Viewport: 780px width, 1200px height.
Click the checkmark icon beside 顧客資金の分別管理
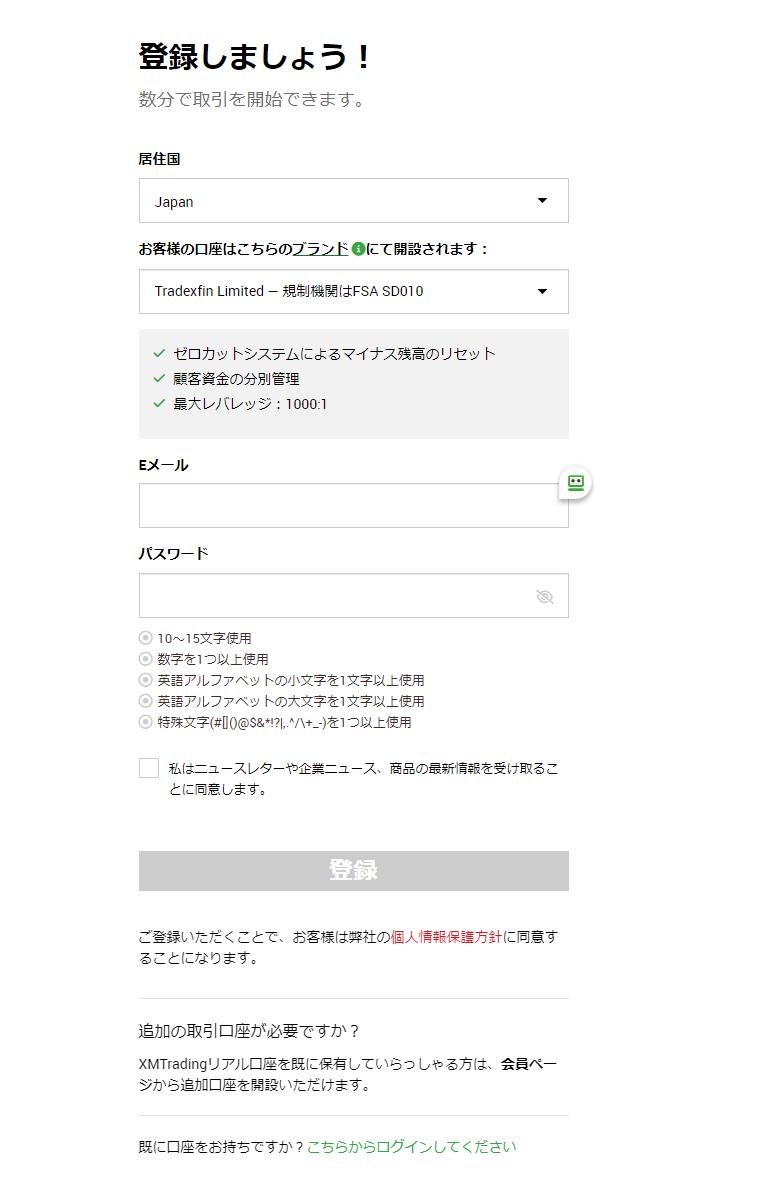159,378
